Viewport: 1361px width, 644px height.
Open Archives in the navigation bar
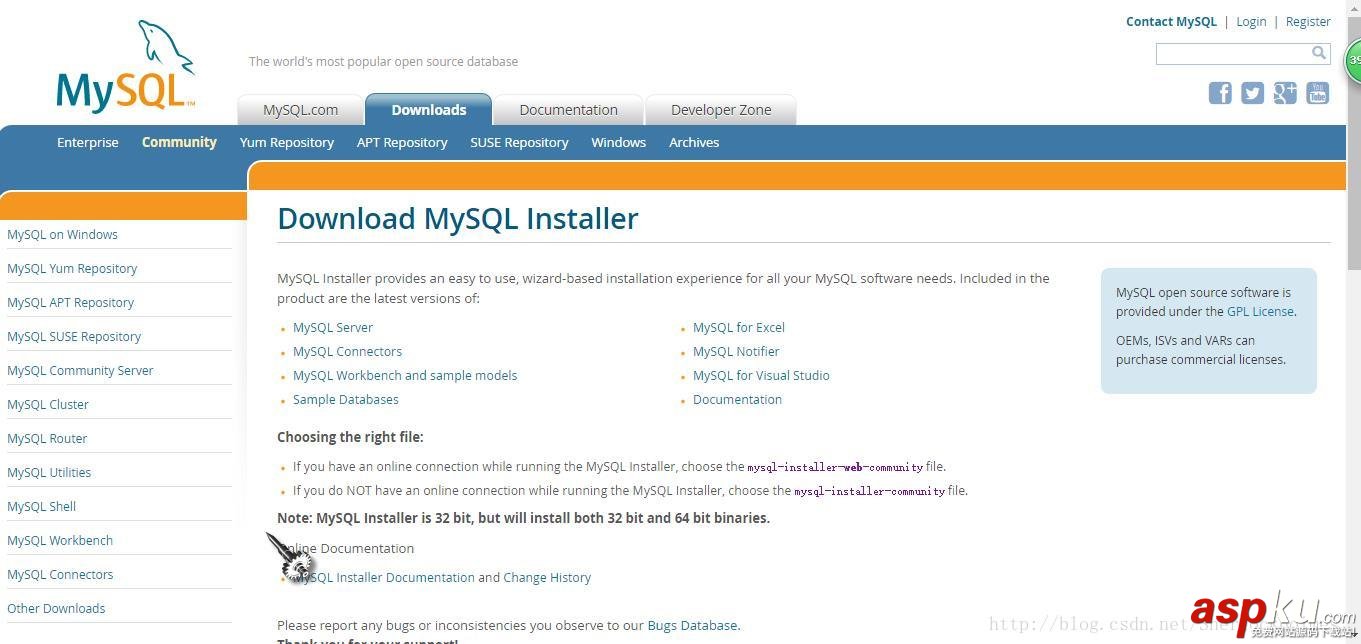coord(694,142)
